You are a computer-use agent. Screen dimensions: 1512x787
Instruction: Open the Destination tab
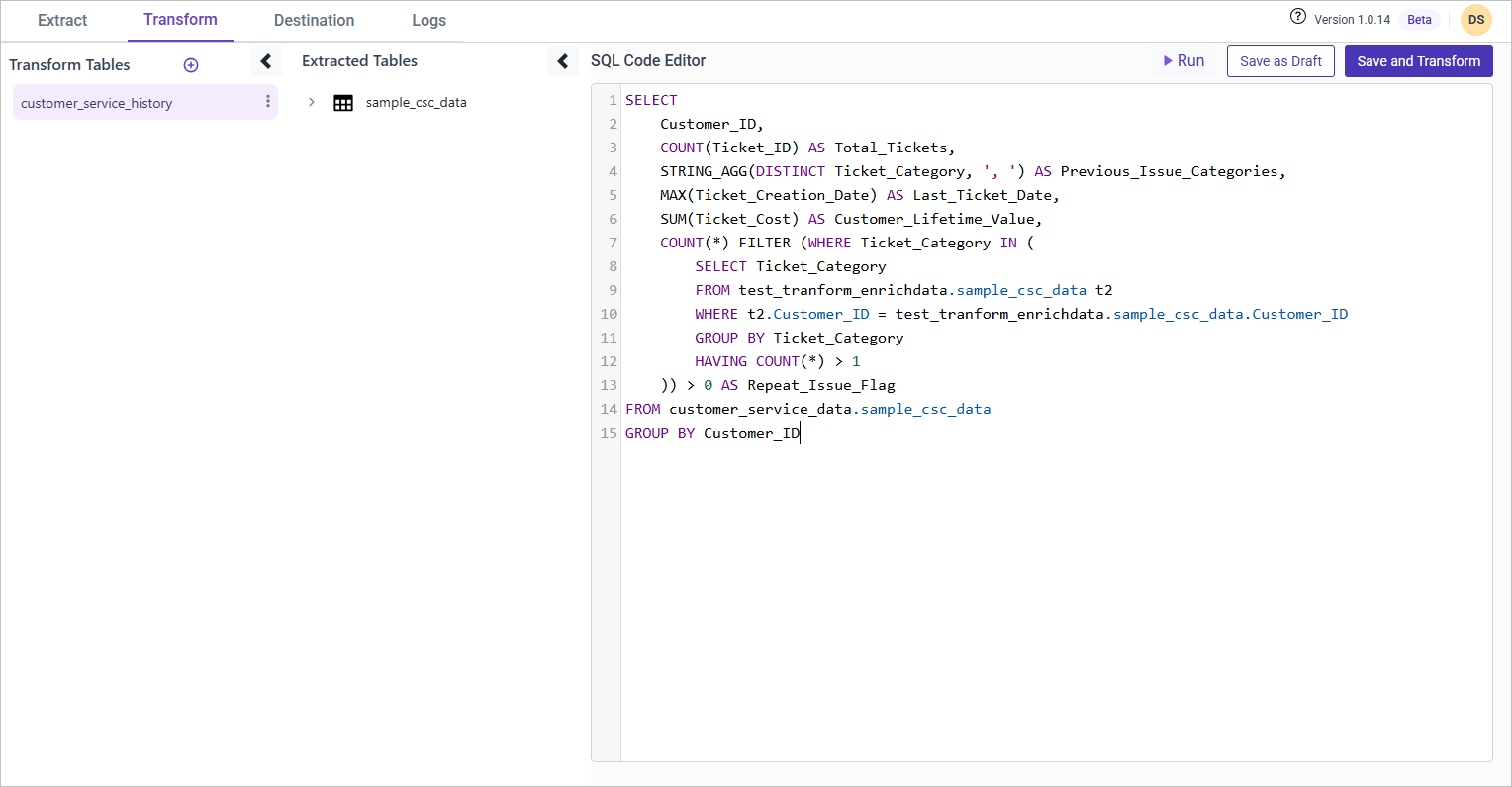314,20
